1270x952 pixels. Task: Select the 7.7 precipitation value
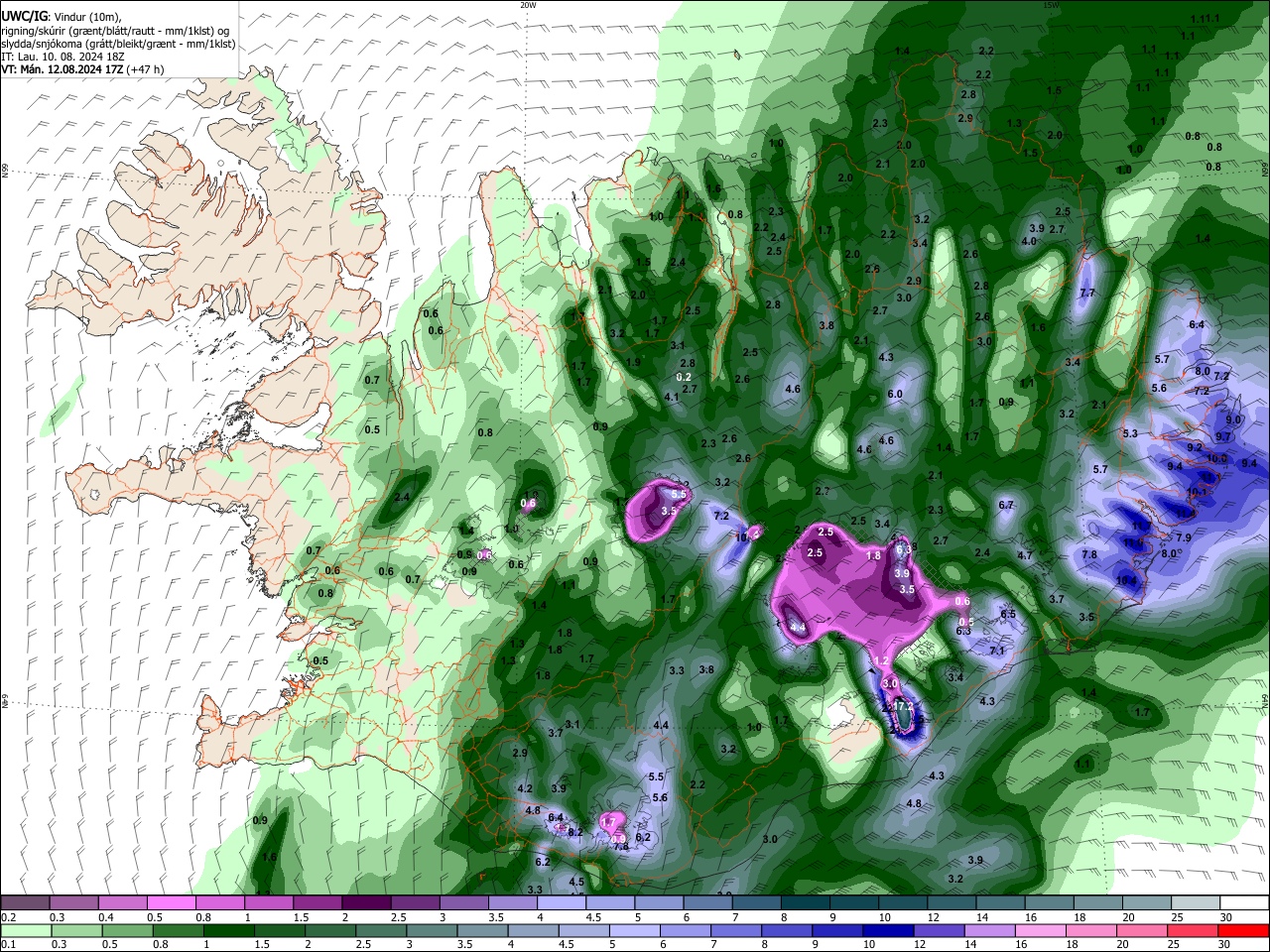[x=1086, y=293]
